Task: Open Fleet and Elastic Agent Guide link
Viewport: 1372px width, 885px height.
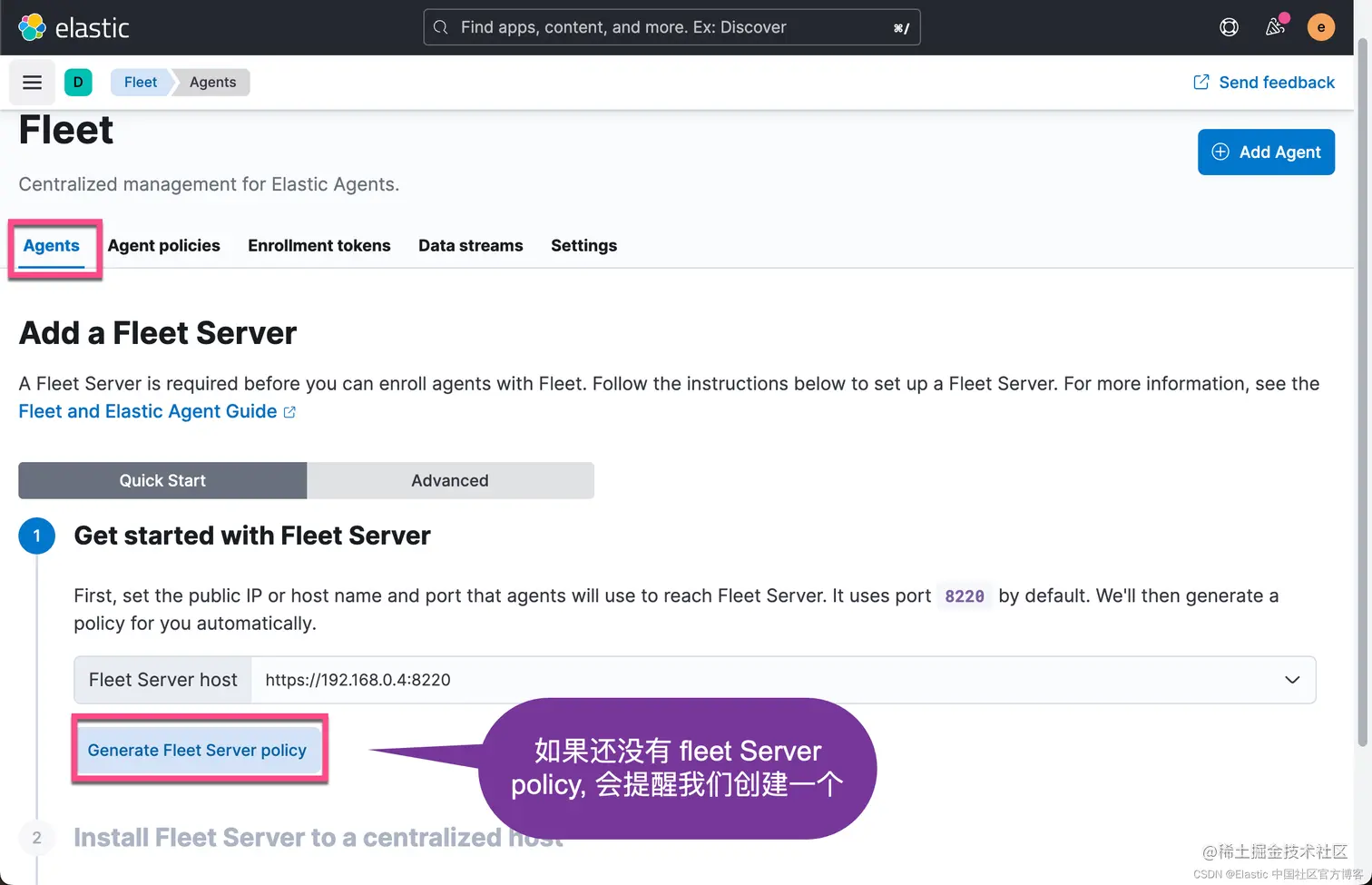Action: [157, 411]
